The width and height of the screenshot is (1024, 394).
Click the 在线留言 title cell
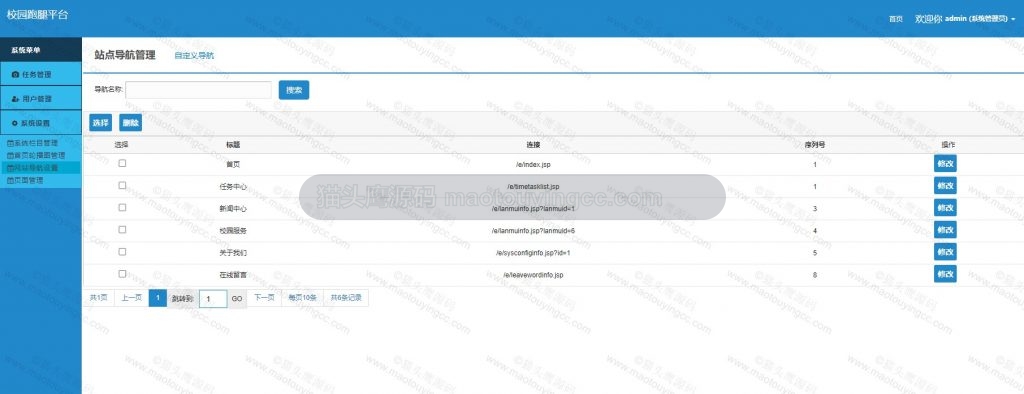[233, 275]
